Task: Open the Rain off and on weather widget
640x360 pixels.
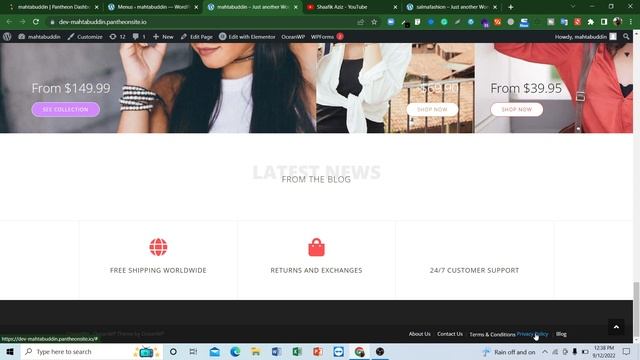Action: coord(509,352)
